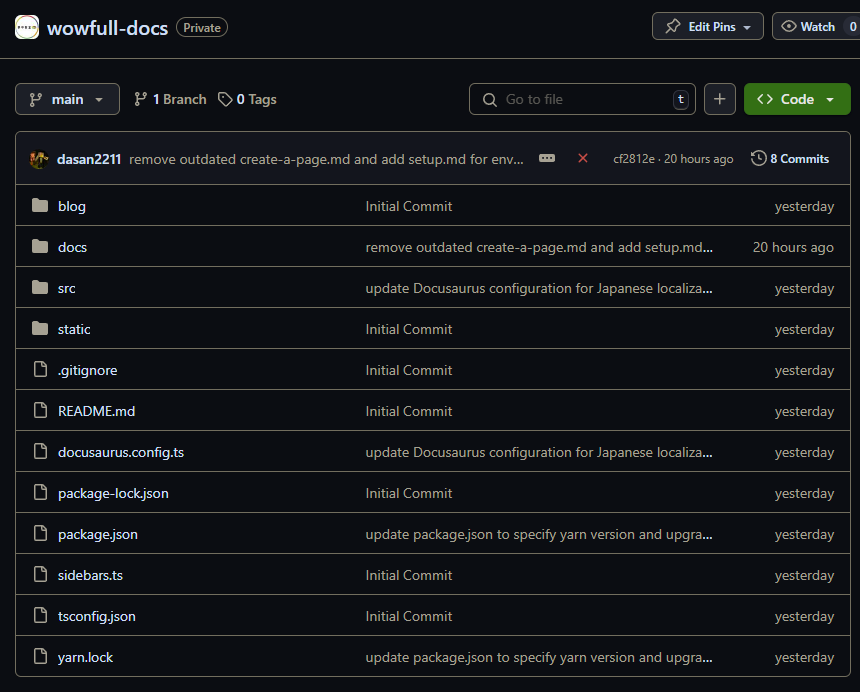View the 1 Branch list

pos(170,99)
